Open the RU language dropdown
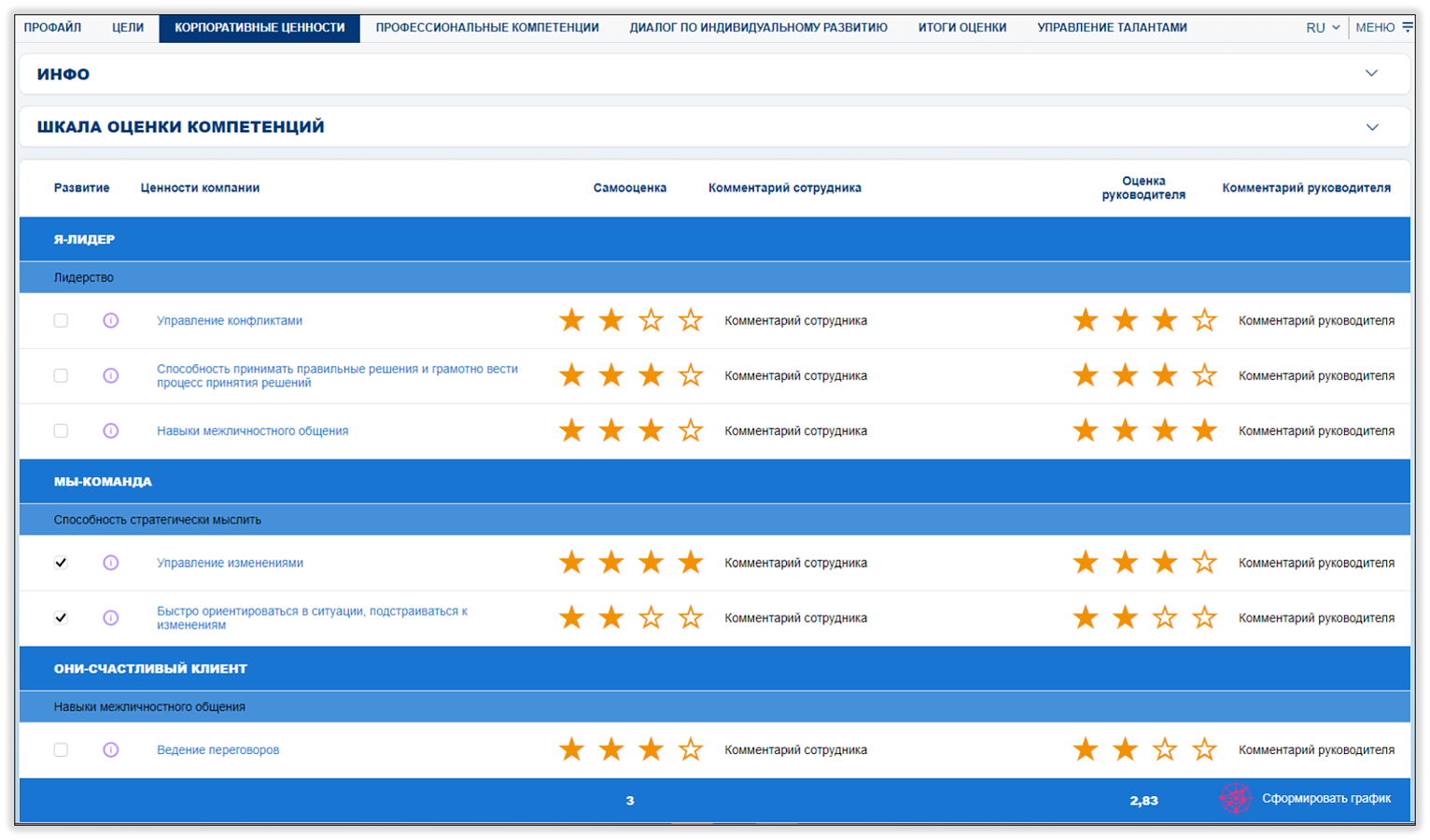This screenshot has height=840, width=1430. (x=1323, y=27)
